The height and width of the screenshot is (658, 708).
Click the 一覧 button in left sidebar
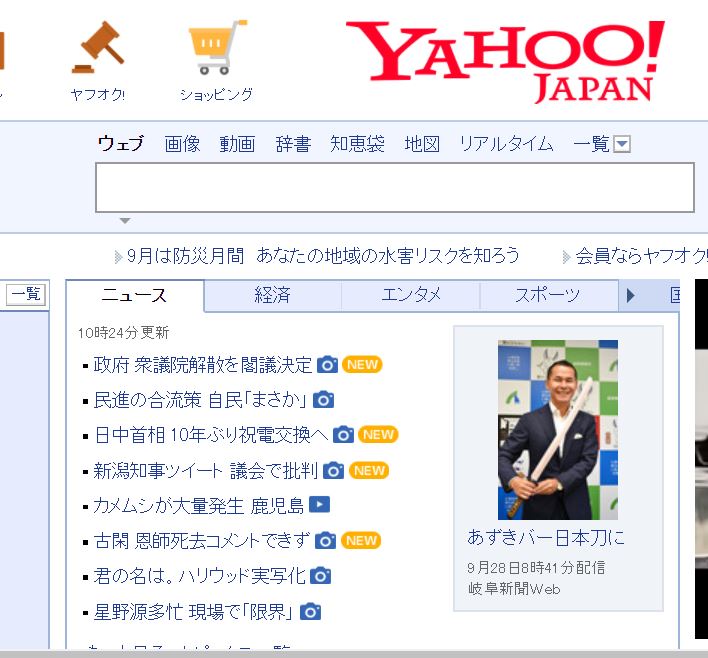tap(26, 295)
